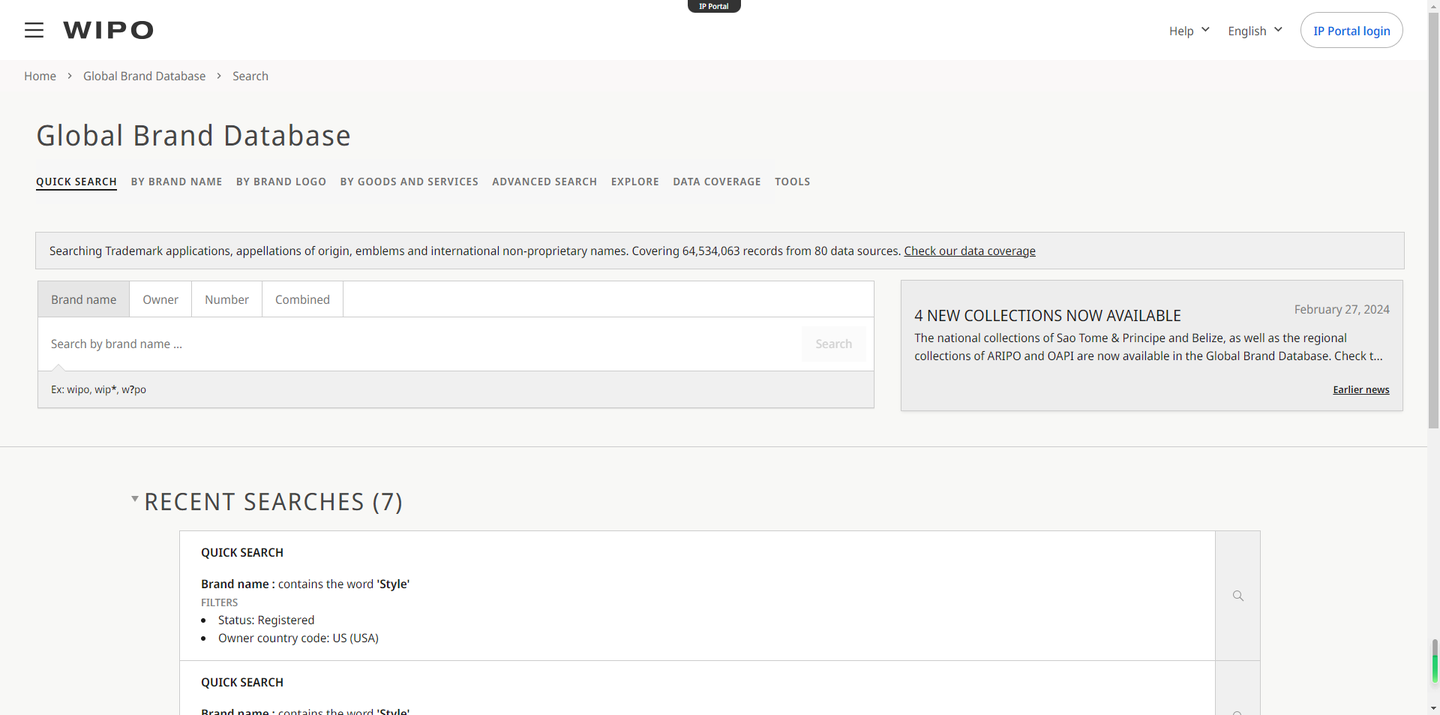Click the WIPO logo

click(x=108, y=30)
